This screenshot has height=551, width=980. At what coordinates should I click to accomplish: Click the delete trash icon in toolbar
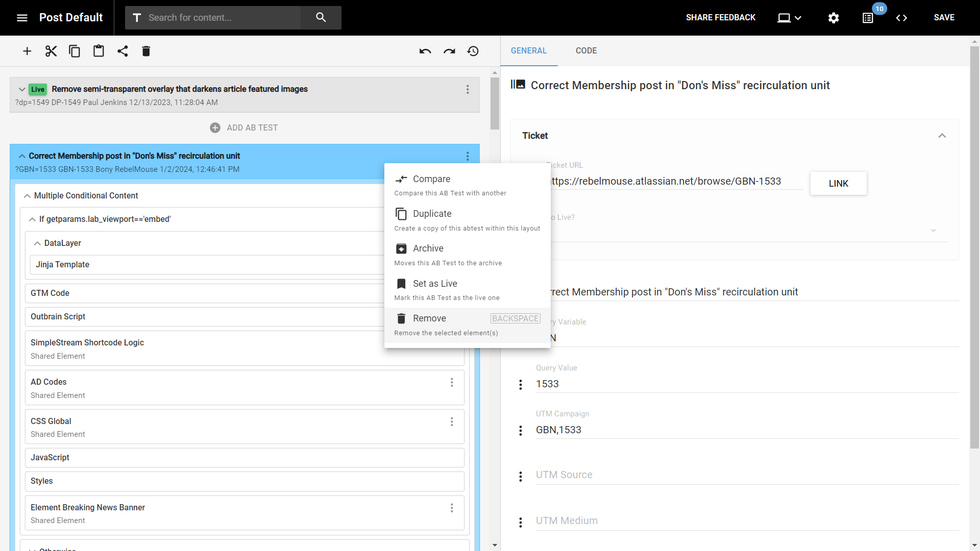click(x=146, y=51)
